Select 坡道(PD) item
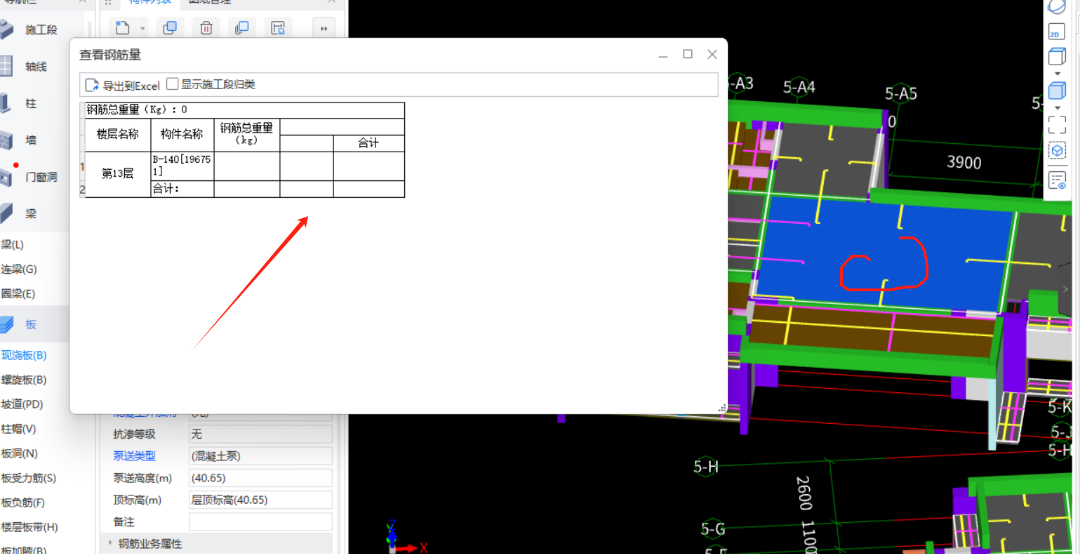 [x=22, y=404]
